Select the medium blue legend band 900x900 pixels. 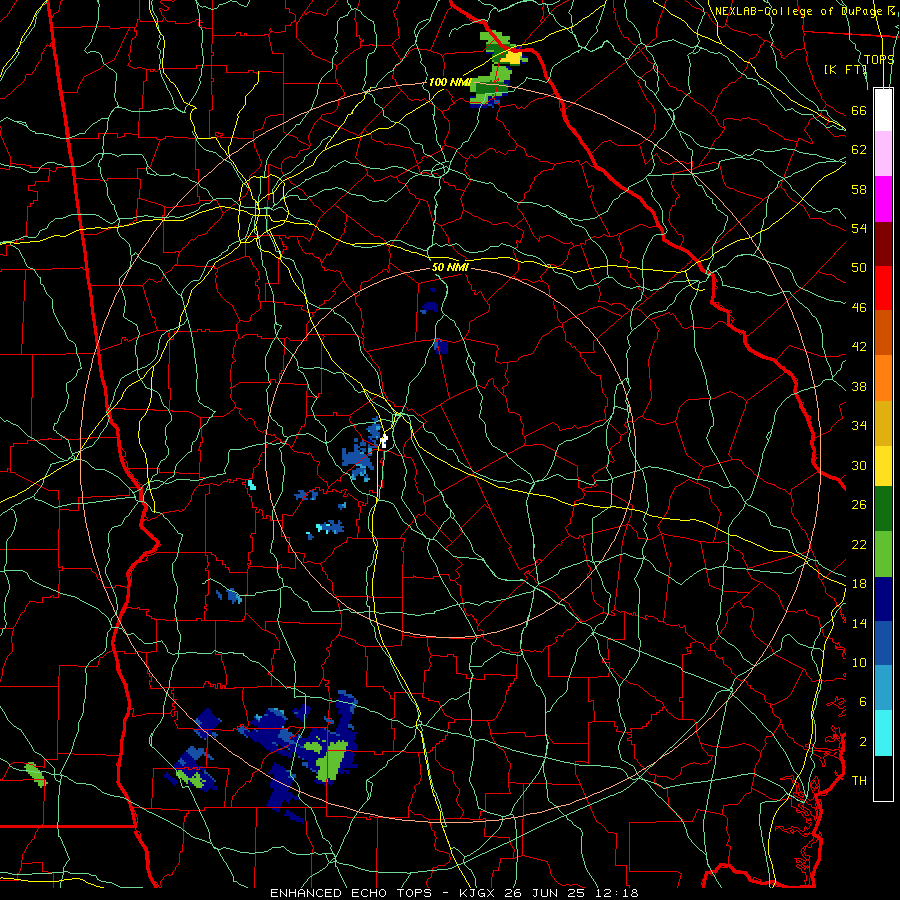[883, 643]
